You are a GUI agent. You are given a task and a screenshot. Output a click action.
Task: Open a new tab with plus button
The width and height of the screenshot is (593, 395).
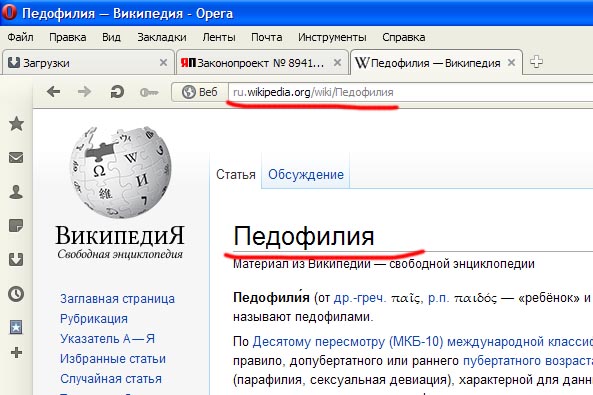(536, 61)
